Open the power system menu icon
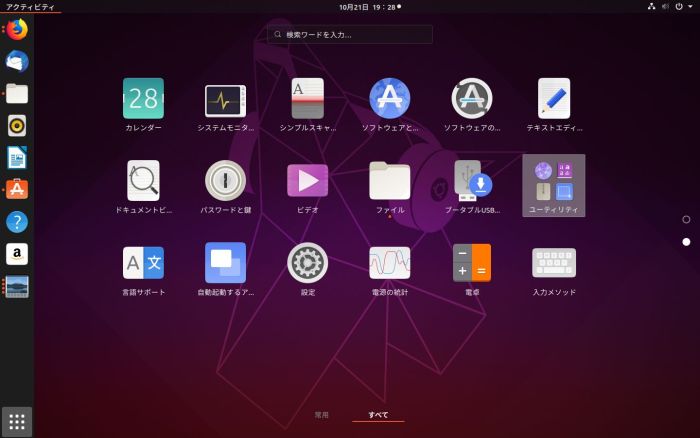Screen dimensions: 700x438 coord(679,7)
